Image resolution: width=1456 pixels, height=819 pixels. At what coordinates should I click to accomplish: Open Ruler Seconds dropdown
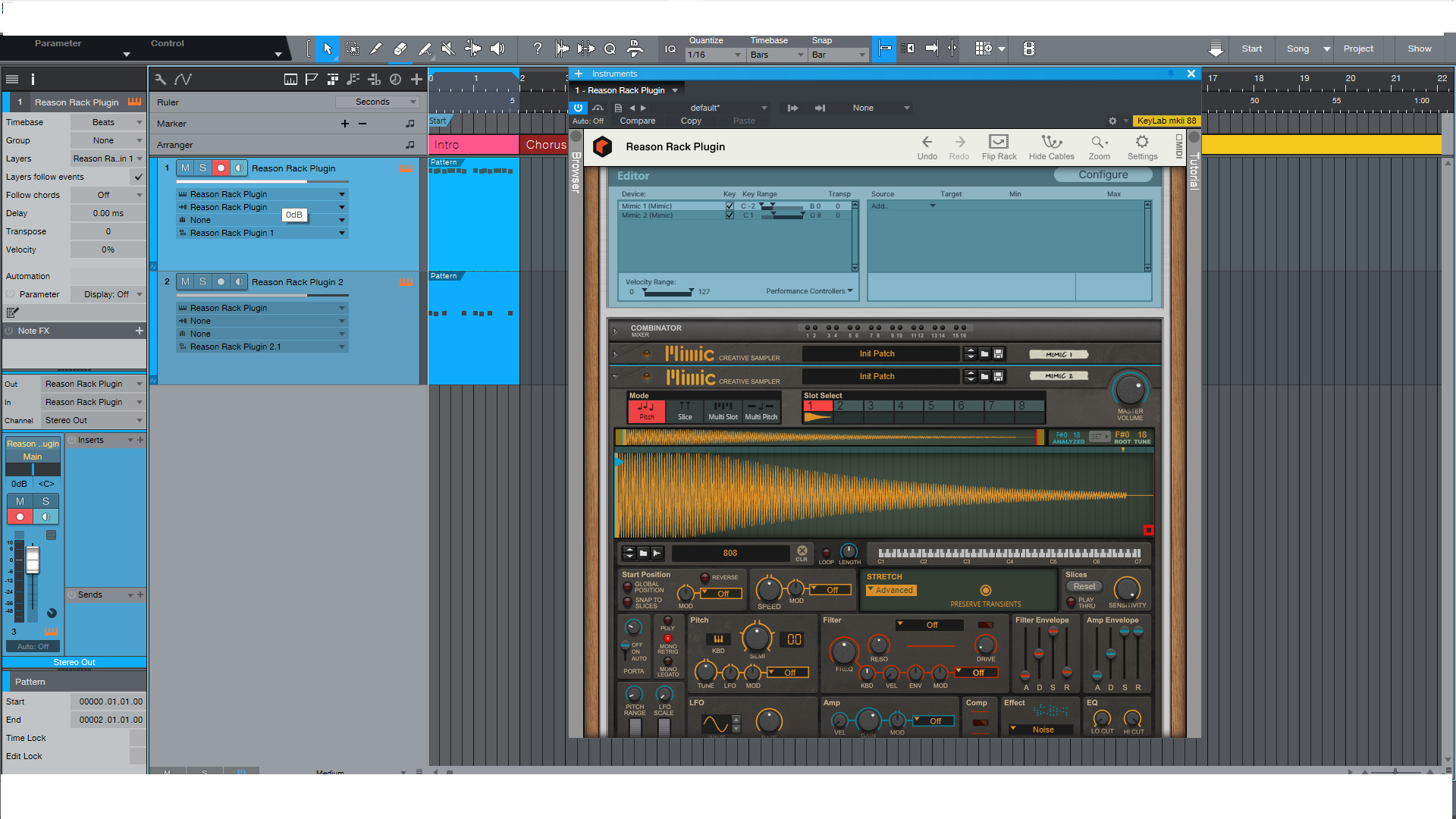377,102
